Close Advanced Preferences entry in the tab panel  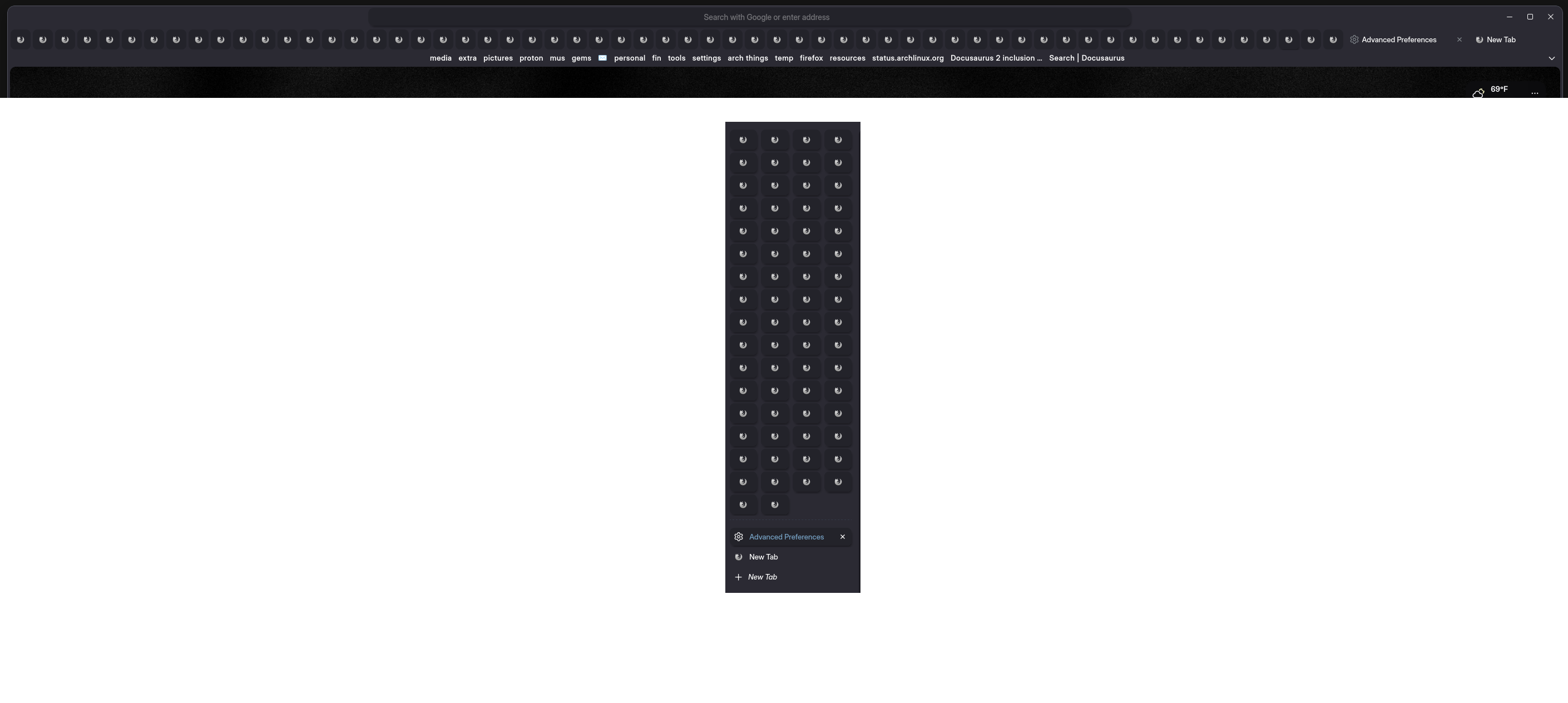click(843, 537)
